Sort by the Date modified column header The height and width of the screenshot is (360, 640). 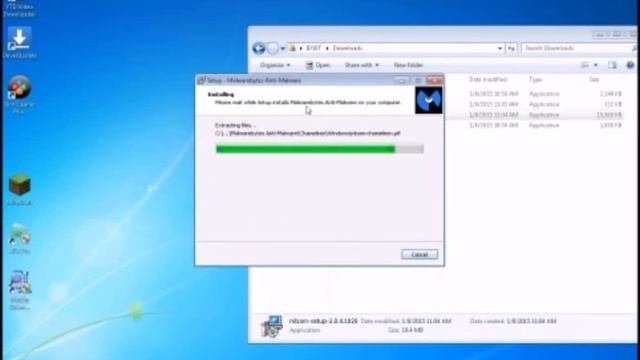pos(488,80)
